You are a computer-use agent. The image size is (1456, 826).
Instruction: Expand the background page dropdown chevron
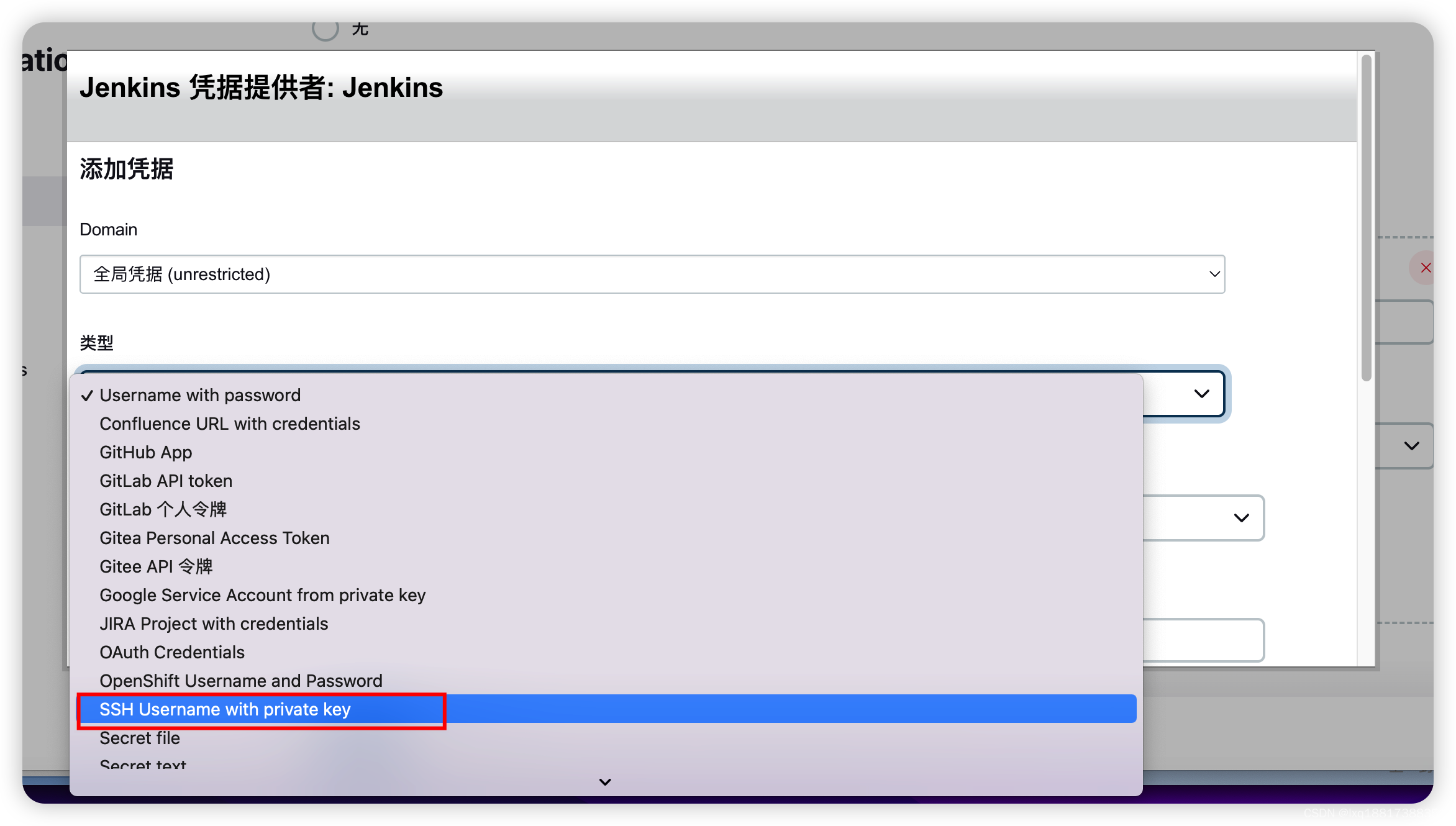tap(1411, 446)
